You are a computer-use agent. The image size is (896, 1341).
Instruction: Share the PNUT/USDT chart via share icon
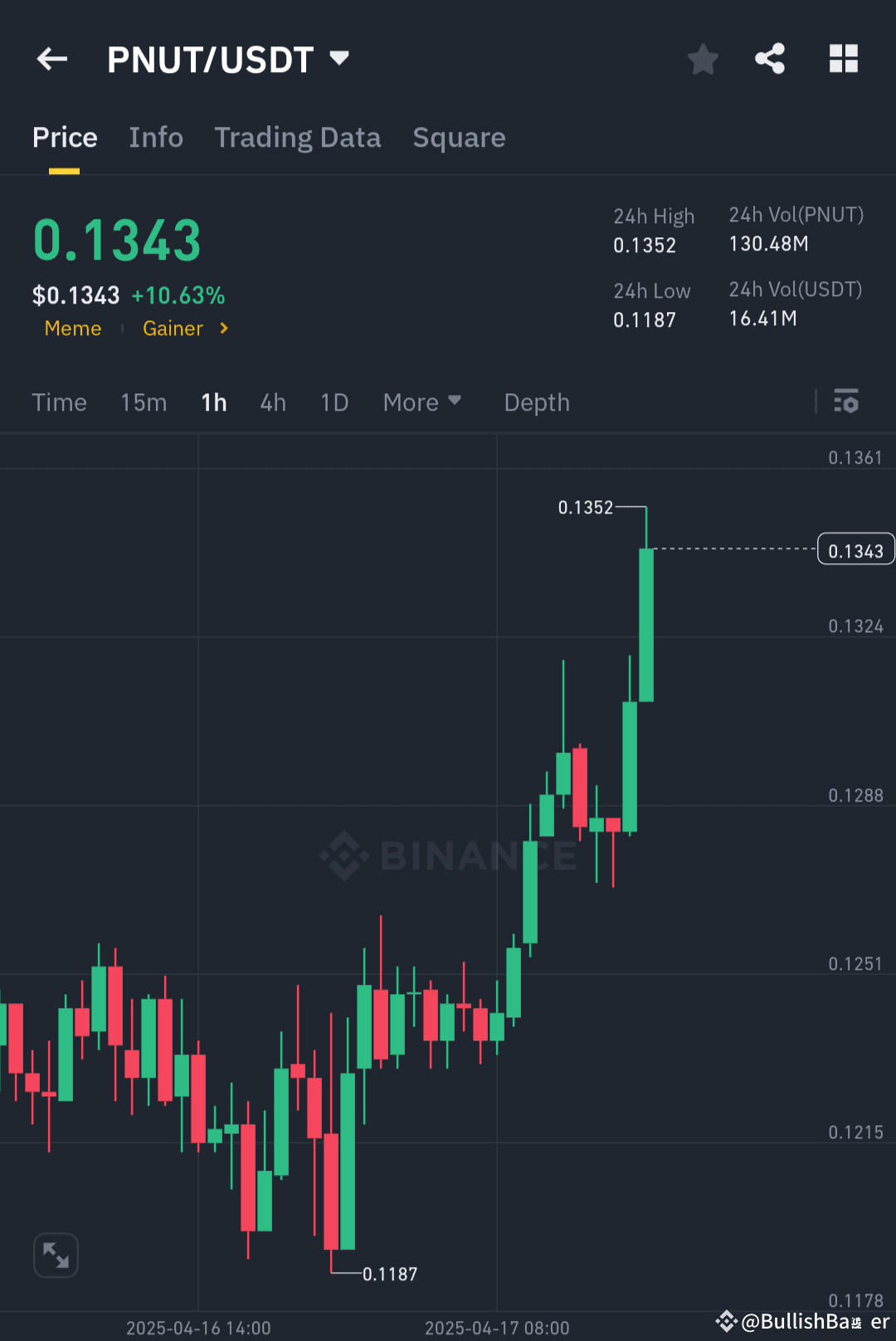click(770, 58)
